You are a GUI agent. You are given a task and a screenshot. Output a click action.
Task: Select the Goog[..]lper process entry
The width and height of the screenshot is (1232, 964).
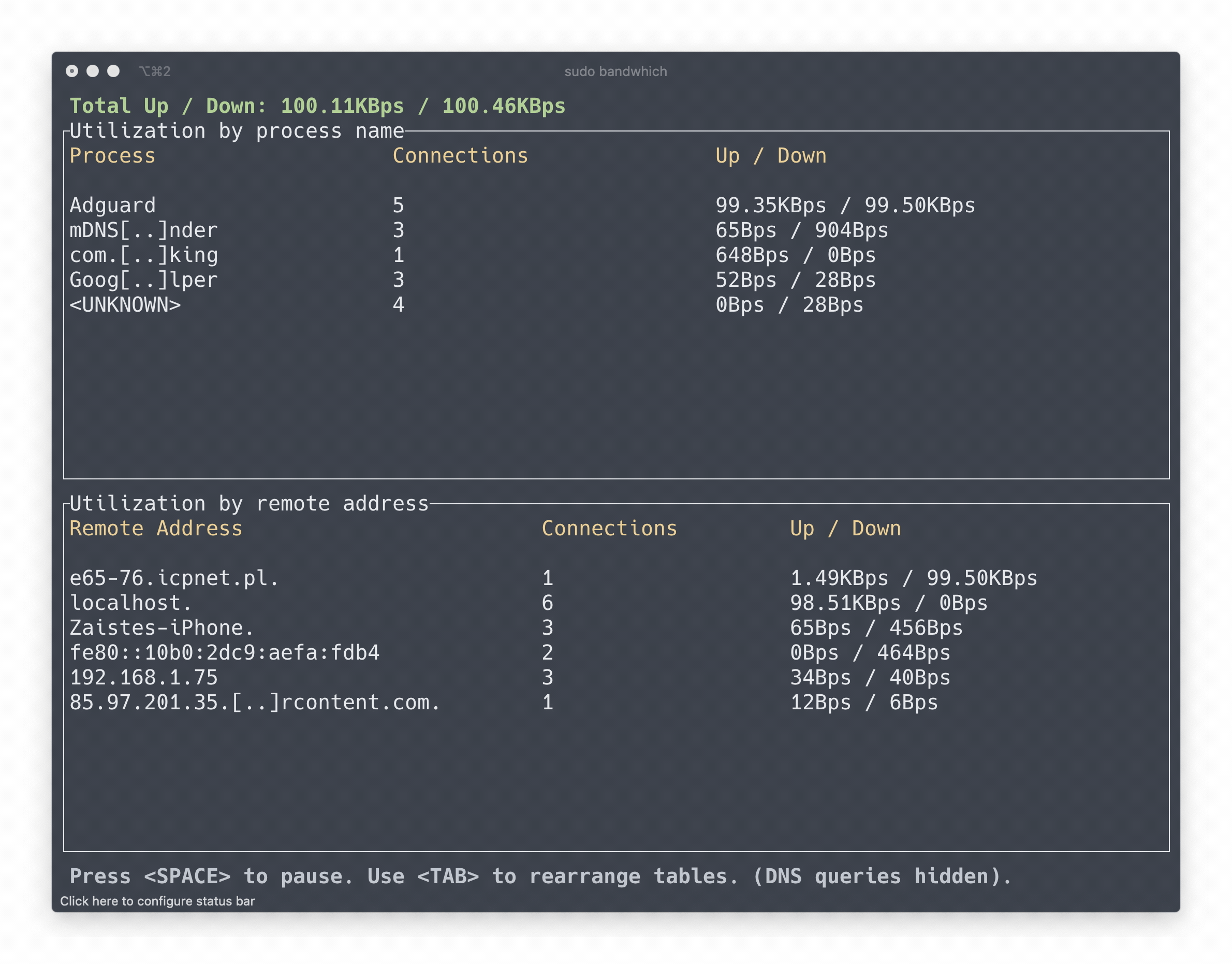click(x=143, y=280)
